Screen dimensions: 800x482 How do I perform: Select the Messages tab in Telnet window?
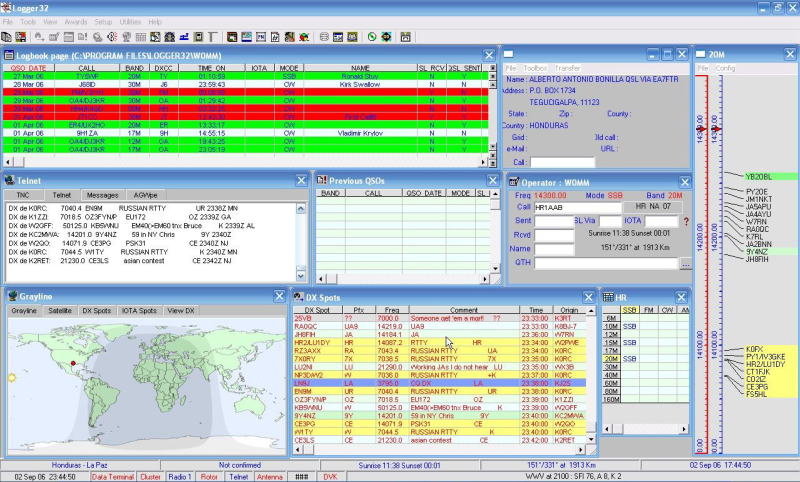click(x=101, y=195)
